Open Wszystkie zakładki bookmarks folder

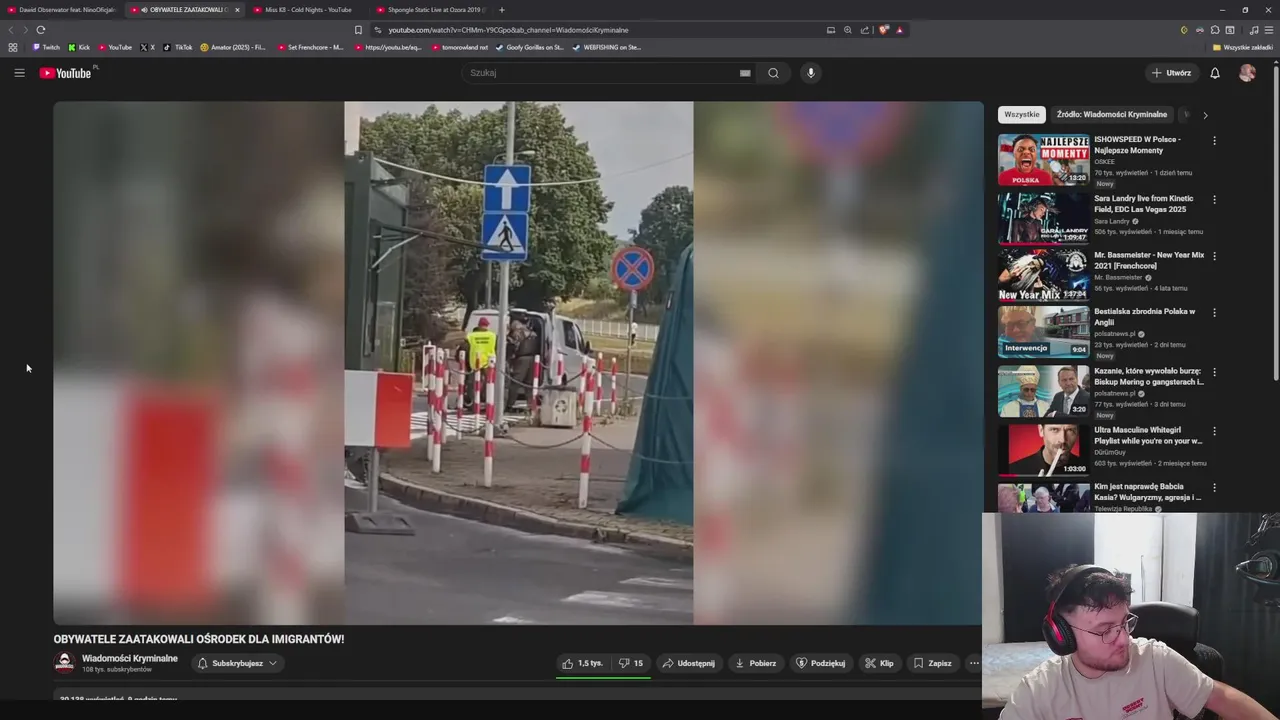click(x=1243, y=47)
